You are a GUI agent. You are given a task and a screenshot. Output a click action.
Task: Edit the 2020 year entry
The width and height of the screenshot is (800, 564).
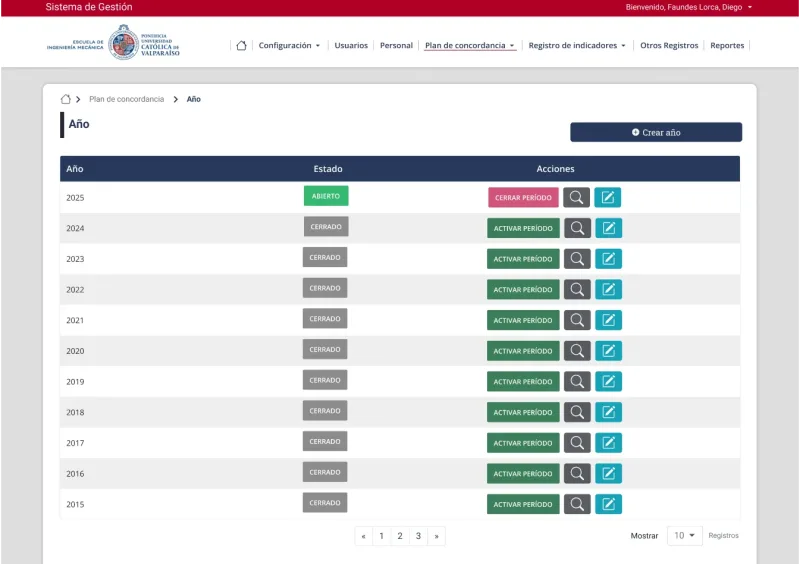(609, 351)
